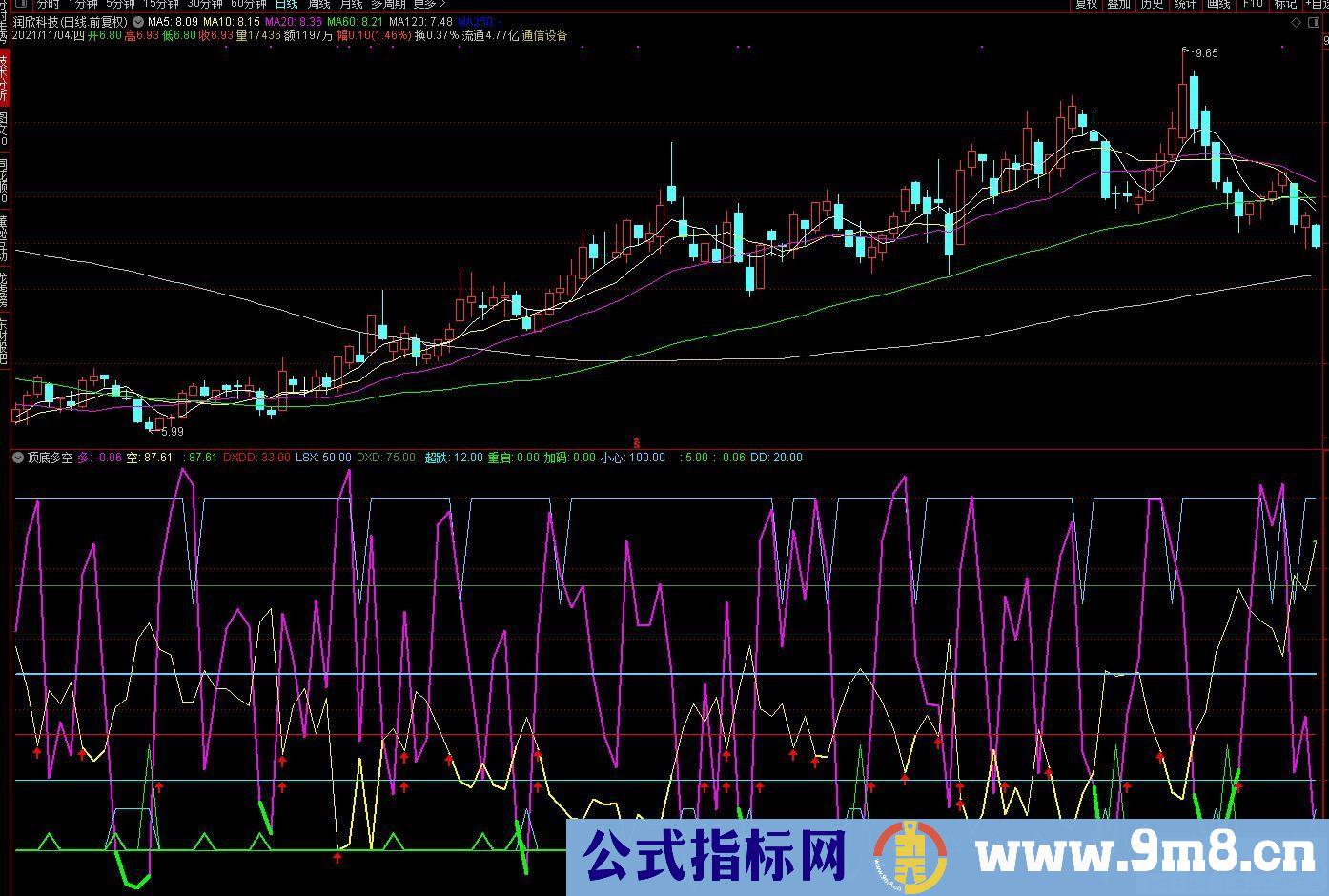Click the 叠加 overlay button
1329x896 pixels.
1118,4
